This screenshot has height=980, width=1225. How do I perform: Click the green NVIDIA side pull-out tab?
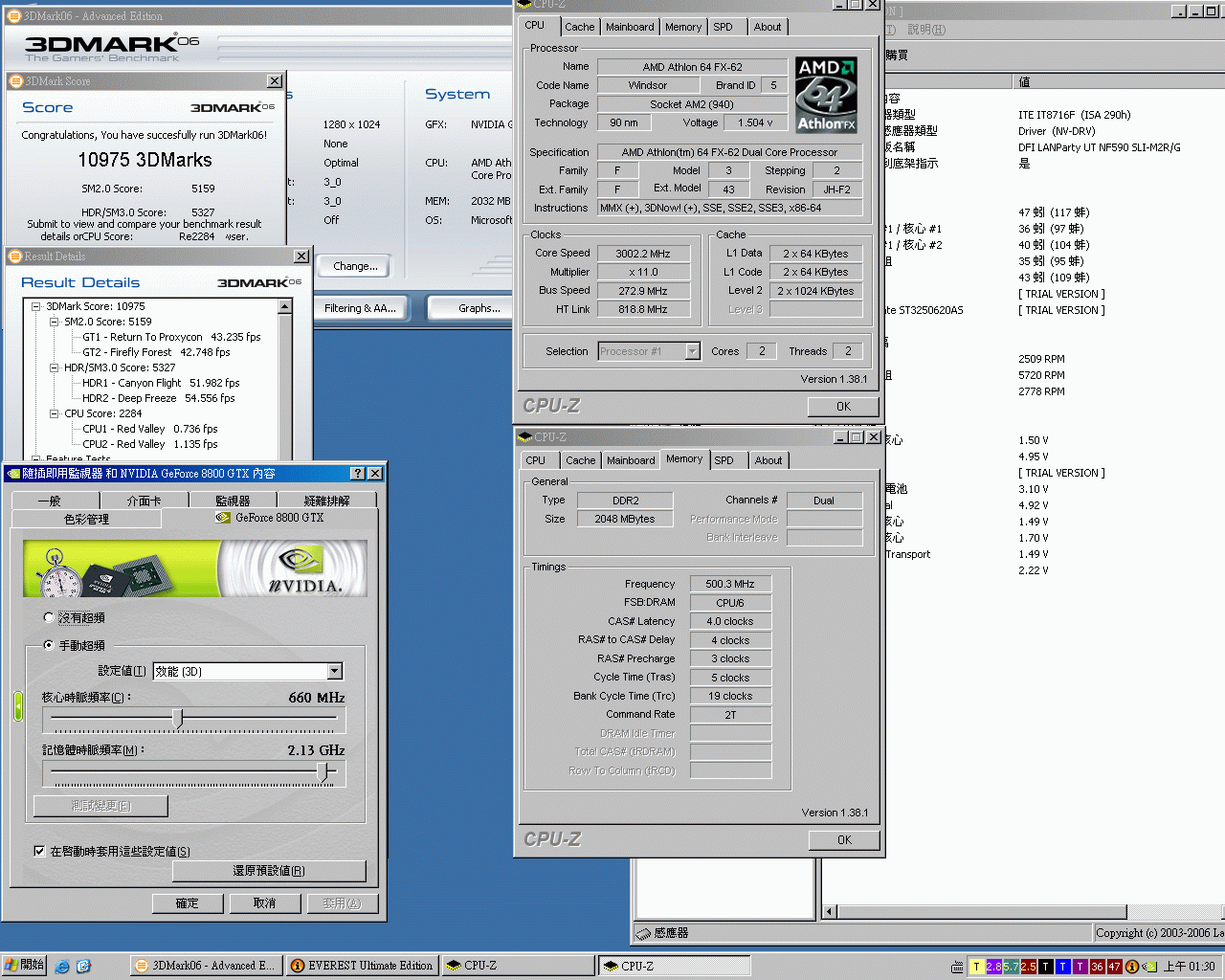point(17,705)
